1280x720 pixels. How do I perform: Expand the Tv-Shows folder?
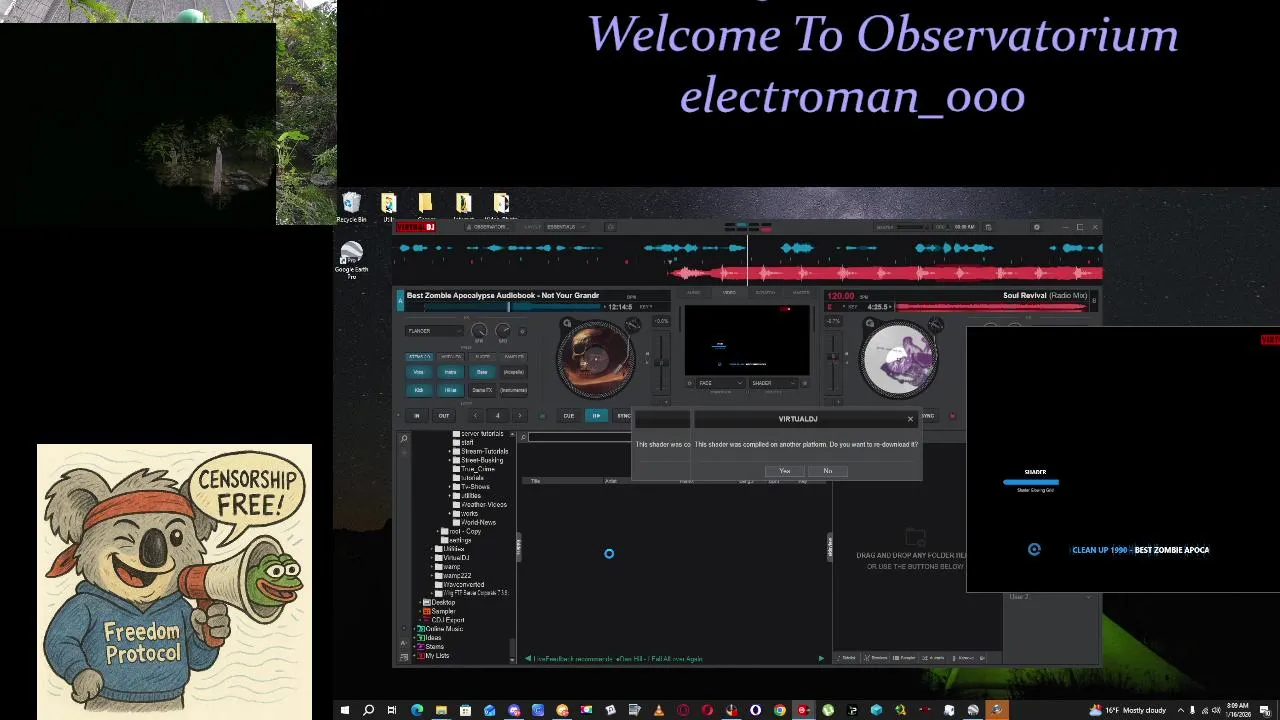click(x=451, y=487)
